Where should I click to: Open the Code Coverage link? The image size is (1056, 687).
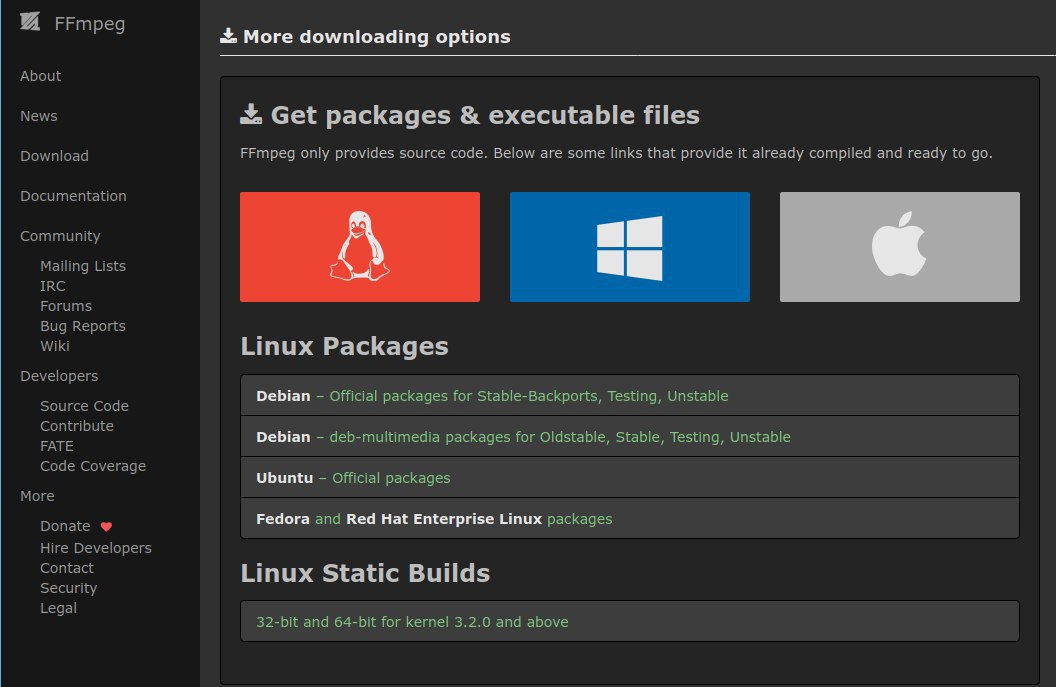(x=93, y=466)
